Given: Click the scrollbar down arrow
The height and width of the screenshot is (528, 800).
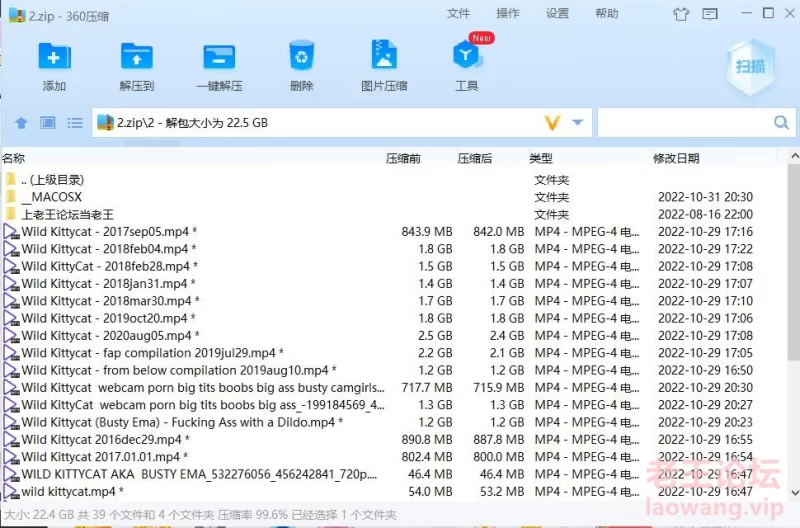Looking at the screenshot, I should (794, 492).
